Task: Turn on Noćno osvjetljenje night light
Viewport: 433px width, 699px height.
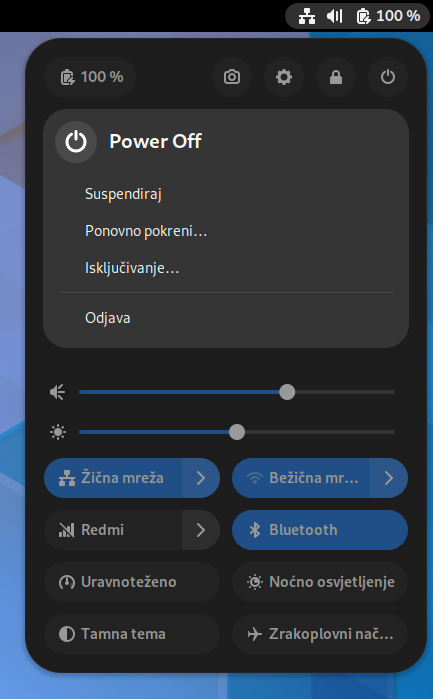Action: 320,582
